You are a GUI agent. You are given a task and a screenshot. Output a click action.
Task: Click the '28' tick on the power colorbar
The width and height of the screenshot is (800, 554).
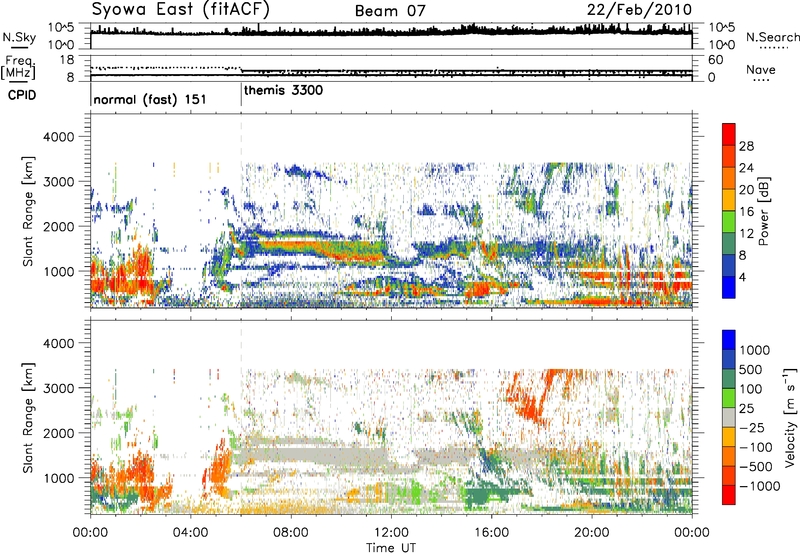click(746, 146)
